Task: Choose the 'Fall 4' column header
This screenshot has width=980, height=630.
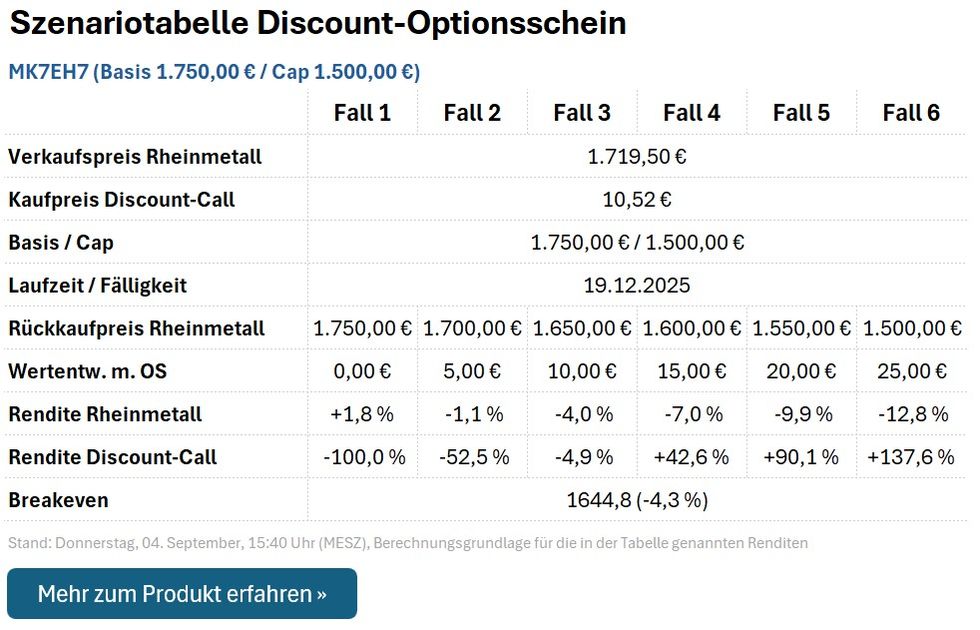Action: click(692, 113)
